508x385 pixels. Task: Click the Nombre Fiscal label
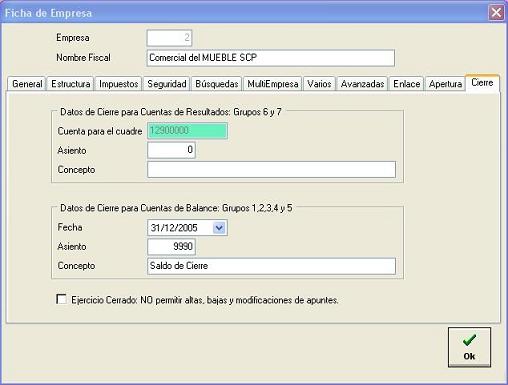pos(83,58)
